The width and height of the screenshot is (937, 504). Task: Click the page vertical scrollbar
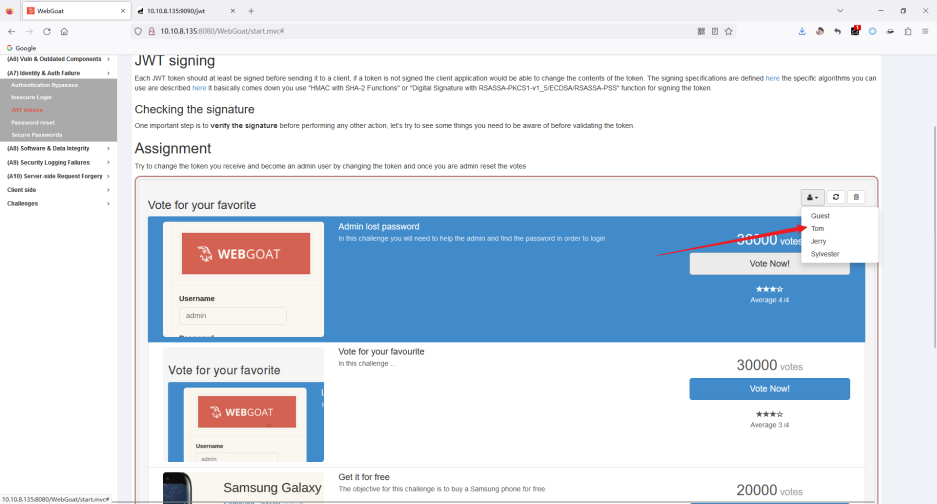(x=935, y=237)
